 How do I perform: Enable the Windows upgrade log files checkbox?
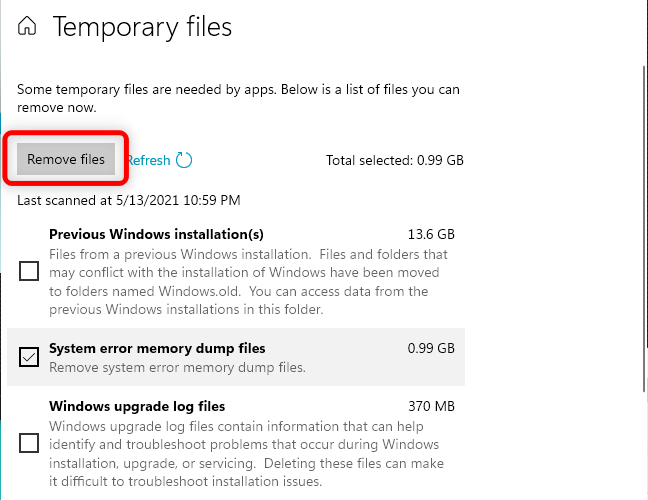pos(29,443)
